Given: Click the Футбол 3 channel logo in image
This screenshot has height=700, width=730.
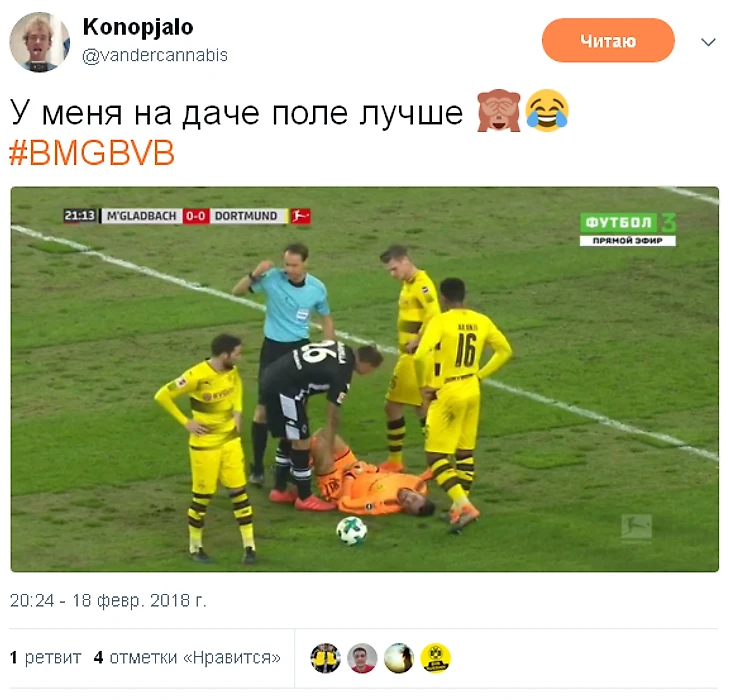Looking at the screenshot, I should (x=628, y=229).
